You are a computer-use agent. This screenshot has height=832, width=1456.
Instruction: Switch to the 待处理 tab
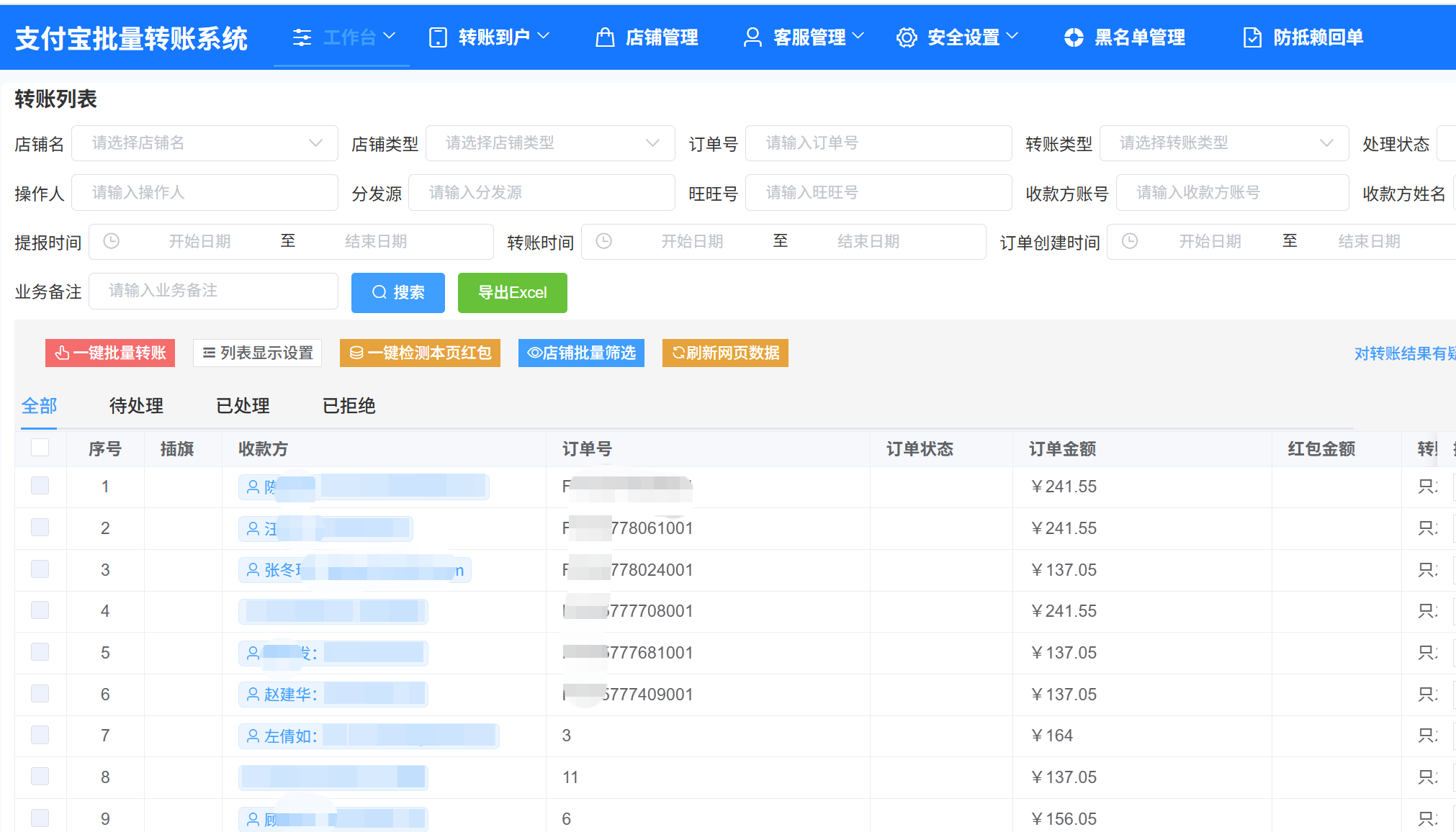pos(136,406)
